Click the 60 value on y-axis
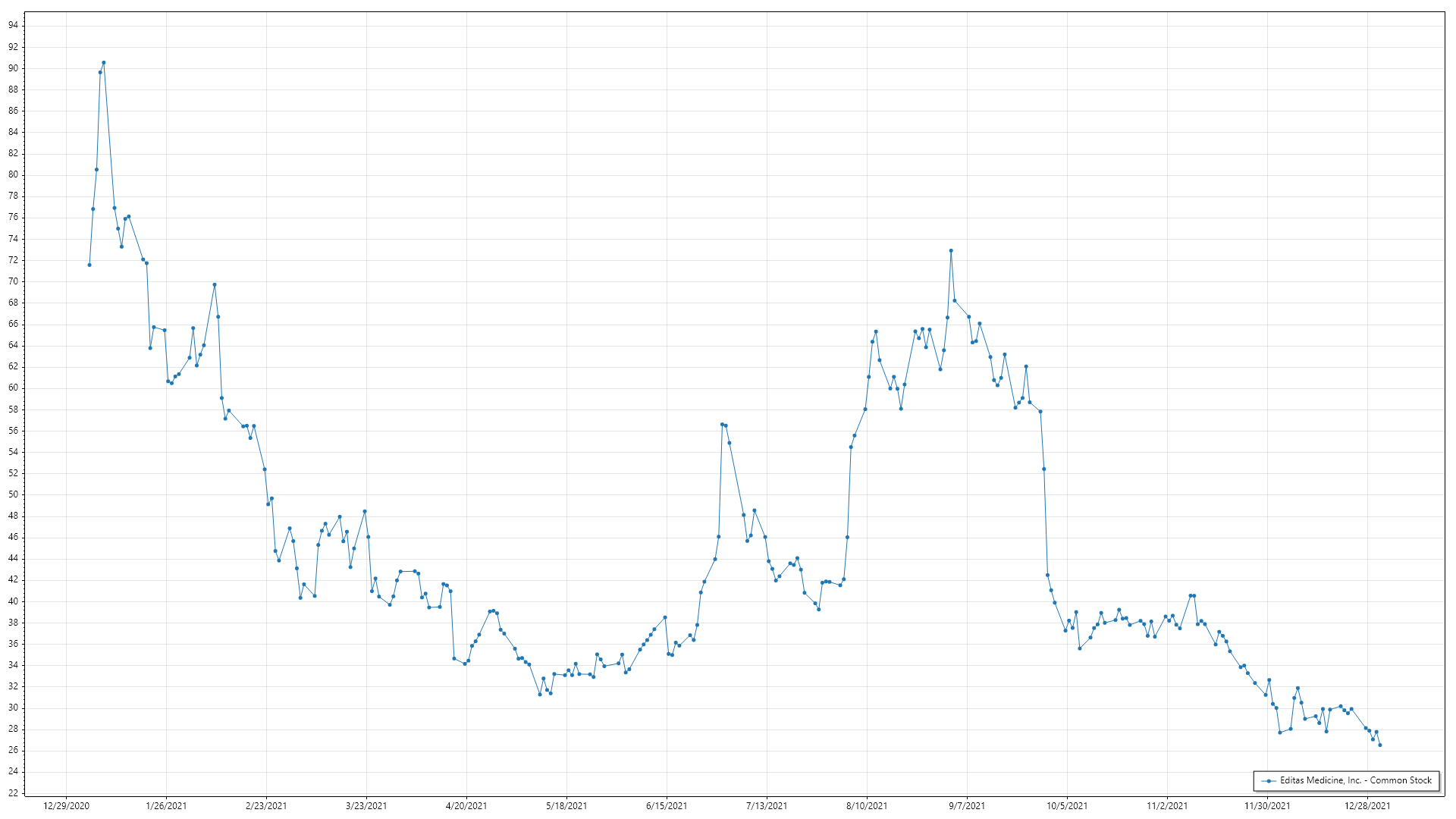The image size is (1456, 819). [14, 388]
